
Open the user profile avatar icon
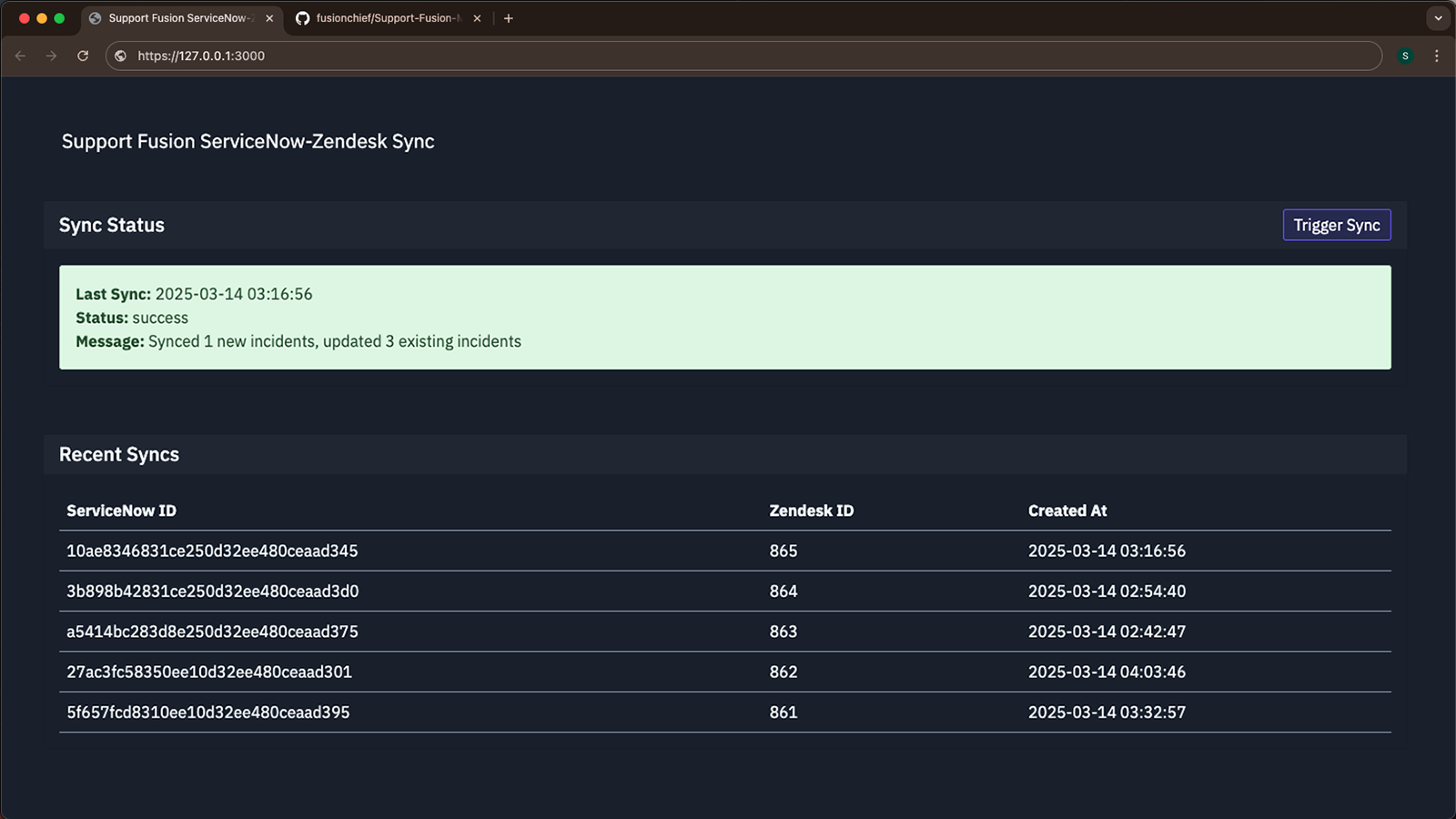click(x=1405, y=56)
